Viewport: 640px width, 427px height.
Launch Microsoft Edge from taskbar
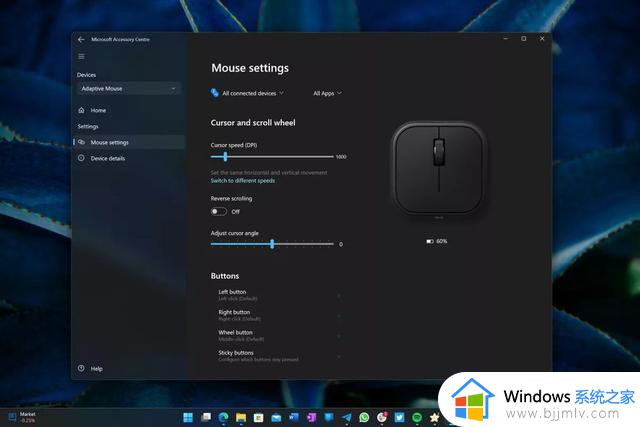pos(223,417)
